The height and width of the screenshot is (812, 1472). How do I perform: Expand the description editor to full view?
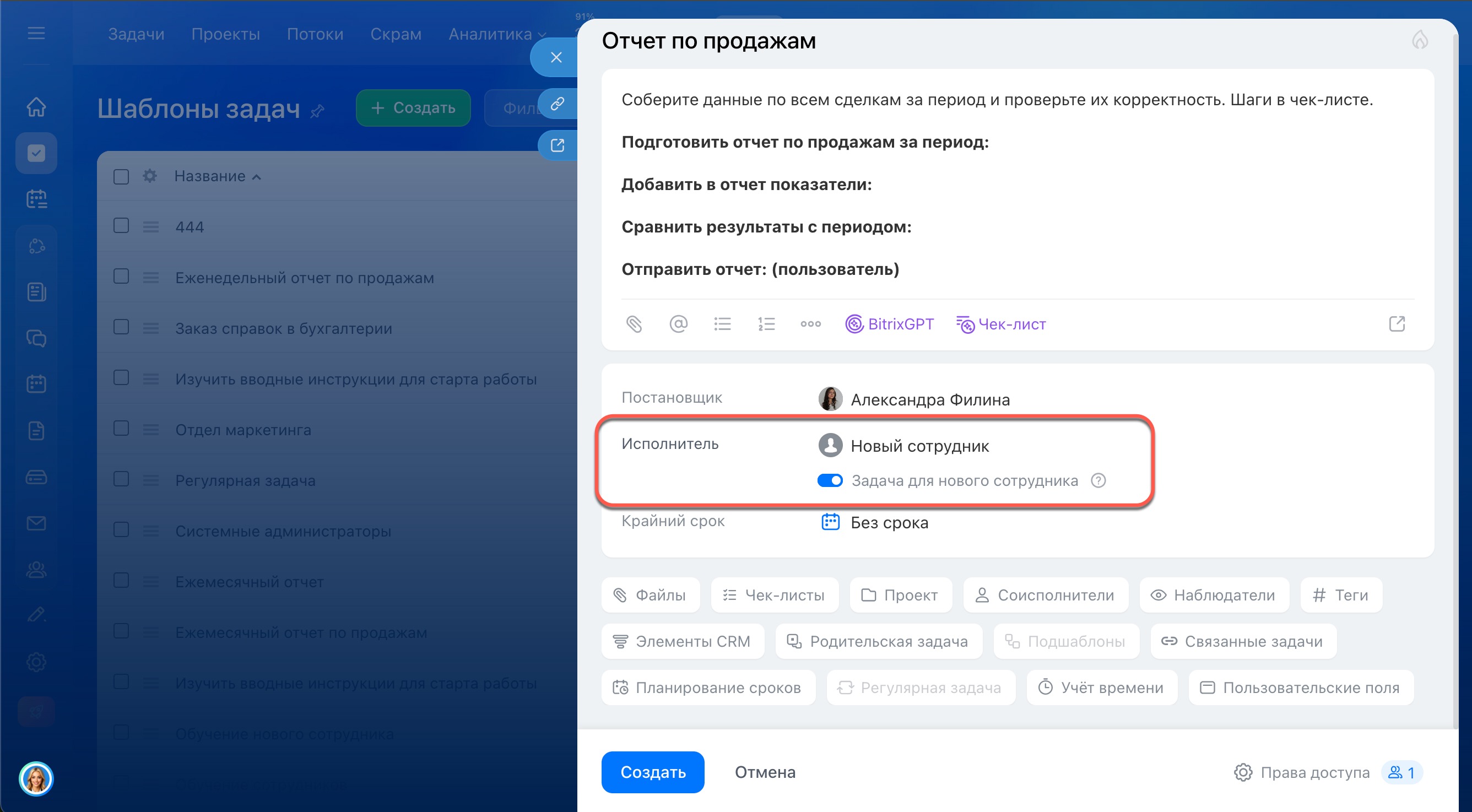coord(1396,324)
